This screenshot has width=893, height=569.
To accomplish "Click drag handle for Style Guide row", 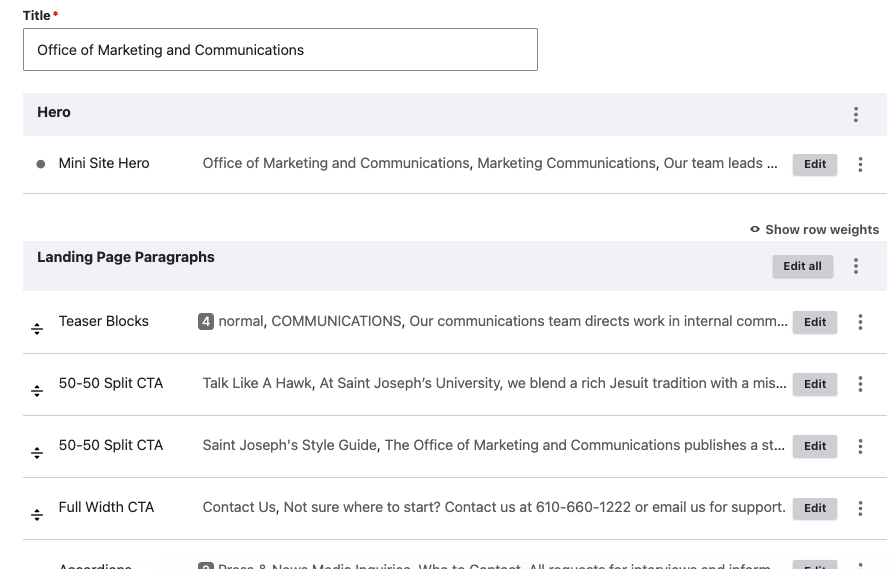I will [37, 453].
